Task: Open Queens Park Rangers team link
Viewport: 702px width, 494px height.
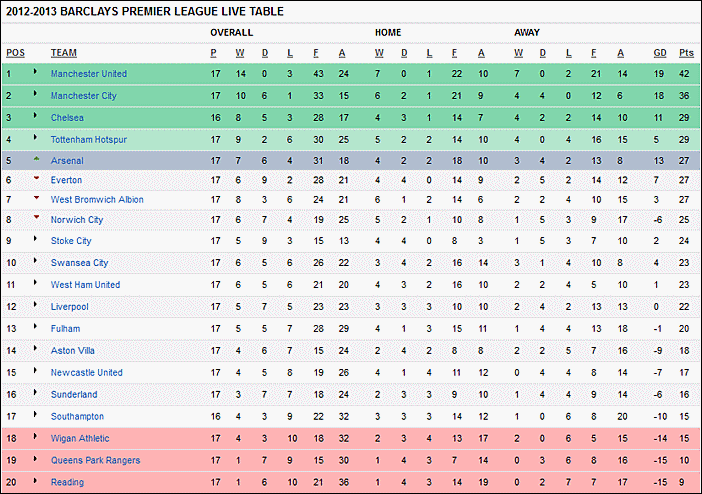Action: coord(95,460)
